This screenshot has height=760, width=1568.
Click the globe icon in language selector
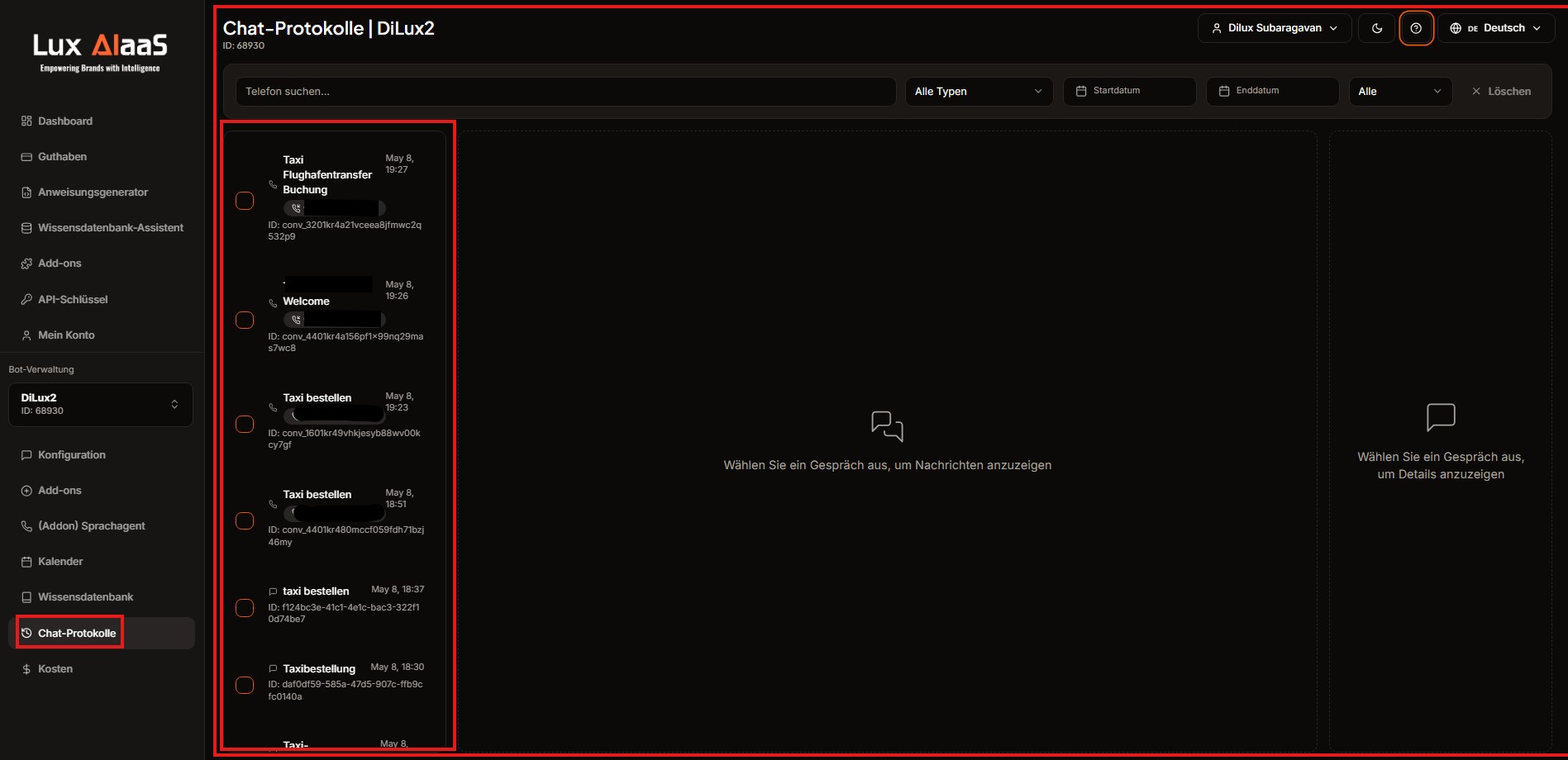point(1456,28)
